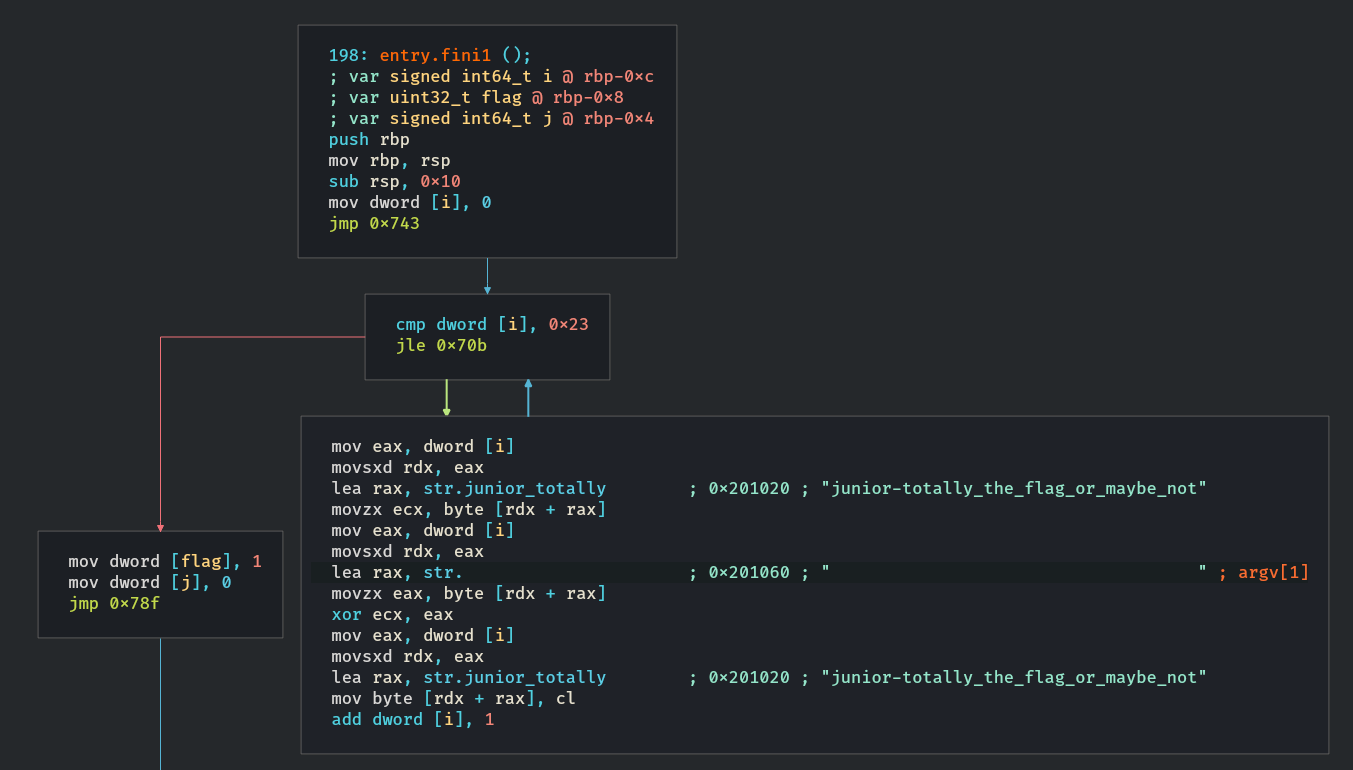Screen dimensions: 1353x770
Task: Click the movzx ecx, byte [rdx + rax] line
Action: tap(469, 510)
